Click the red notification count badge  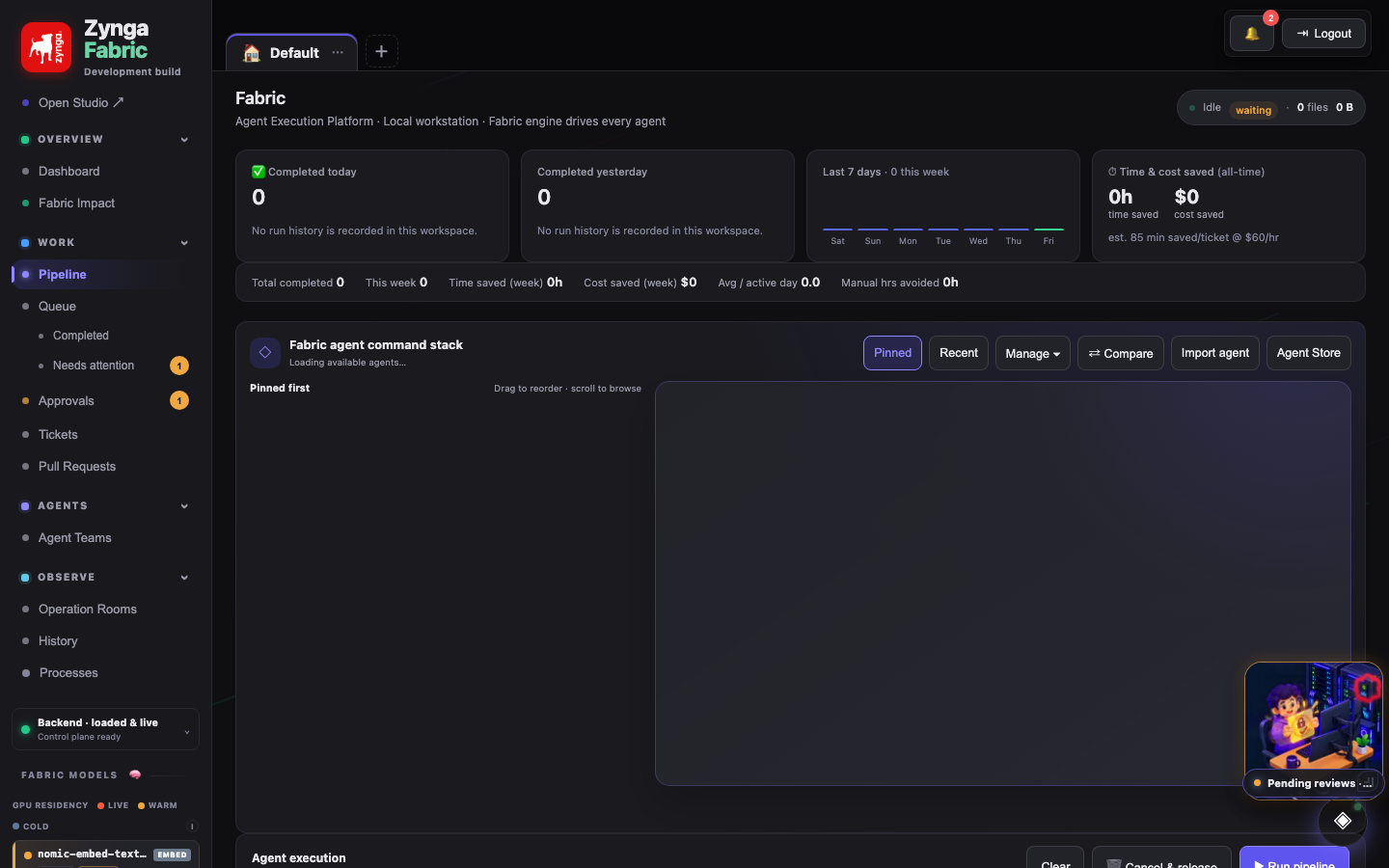tap(1271, 18)
